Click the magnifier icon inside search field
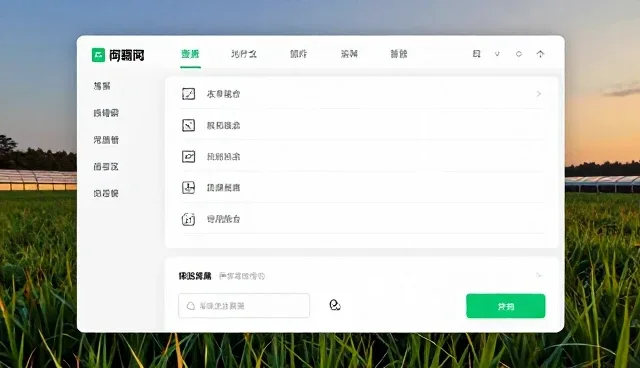 (x=191, y=306)
